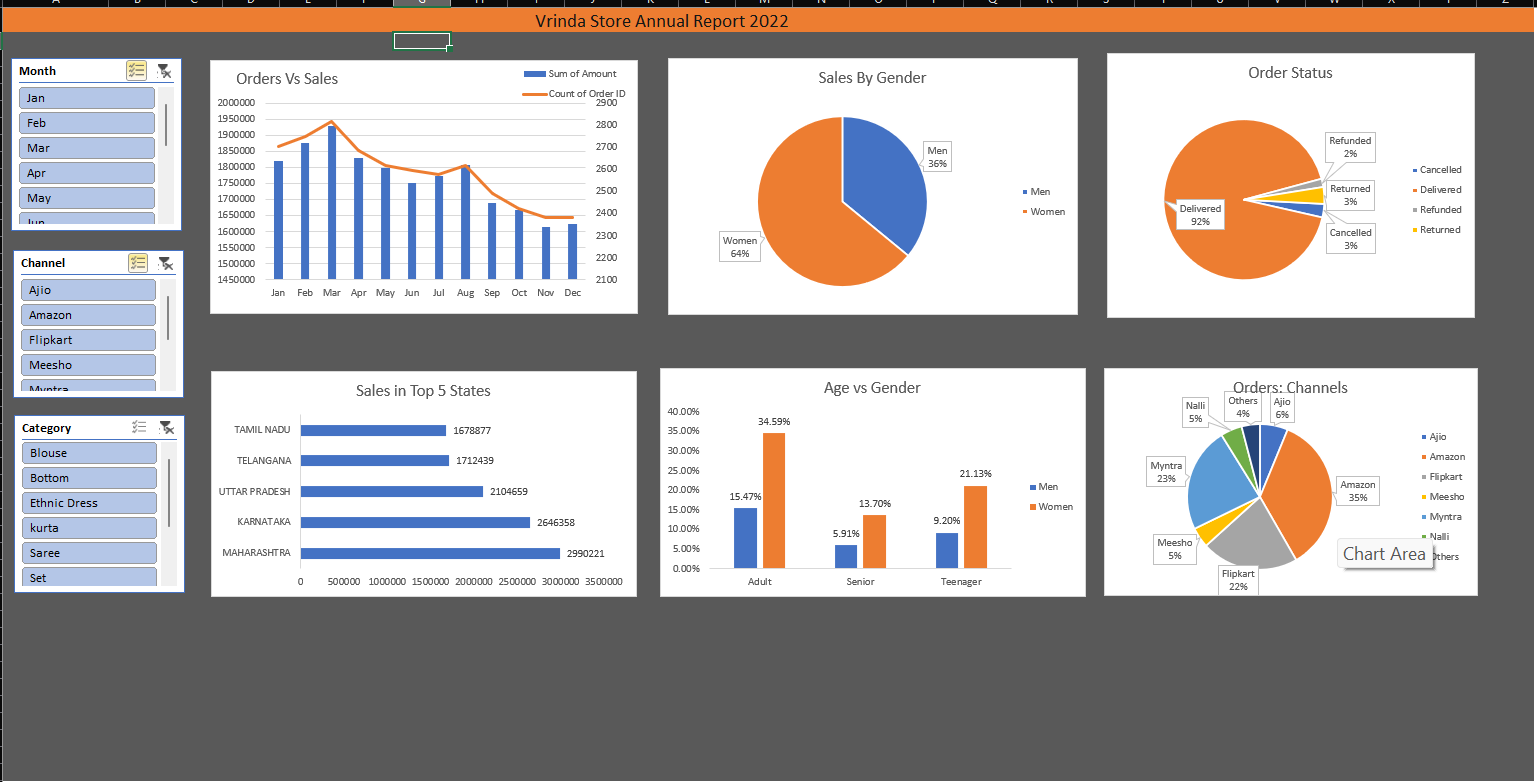Click Multi-Select icon on Channel slicer
The width and height of the screenshot is (1537, 782).
[137, 262]
